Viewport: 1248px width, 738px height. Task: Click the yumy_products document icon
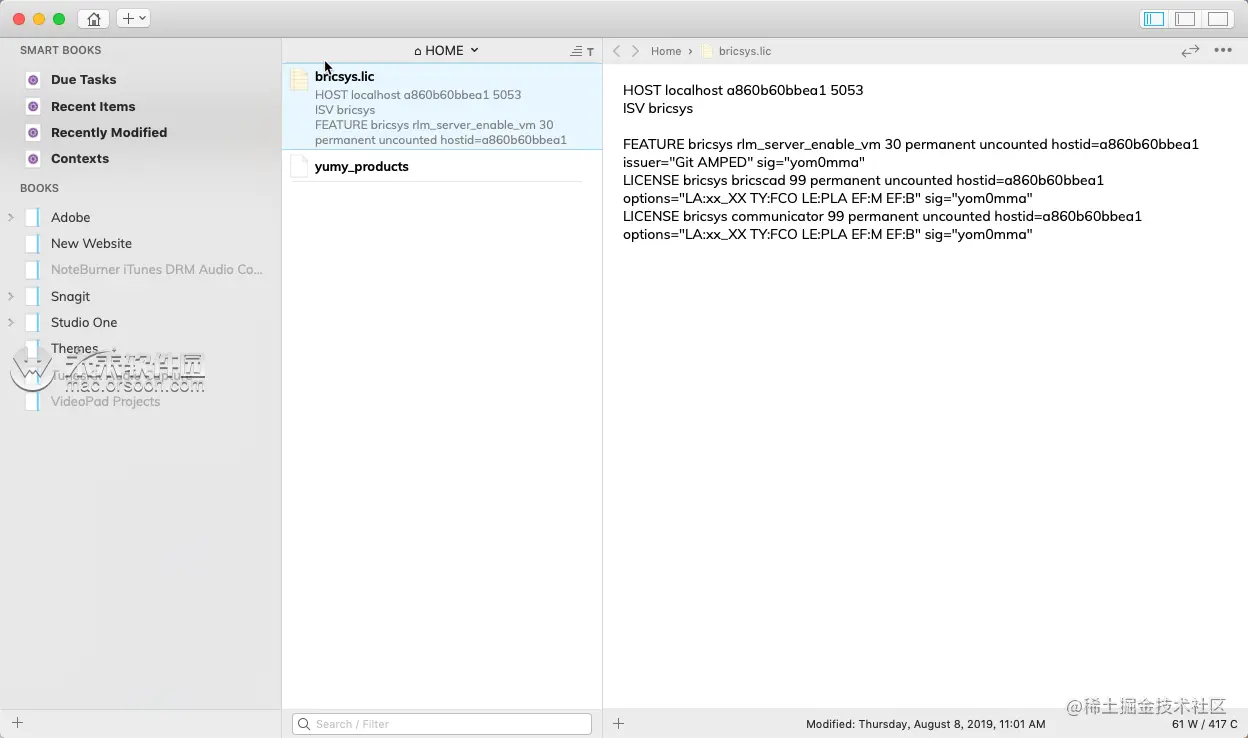tap(299, 167)
